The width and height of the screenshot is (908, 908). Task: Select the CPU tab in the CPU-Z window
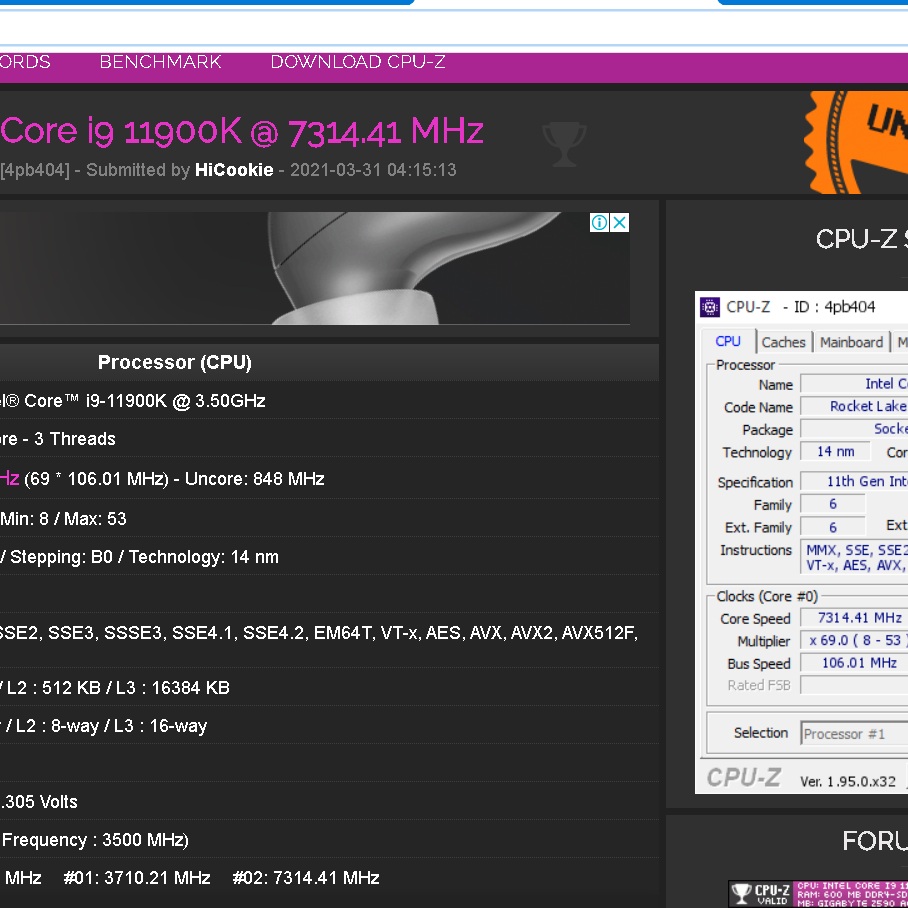(728, 342)
